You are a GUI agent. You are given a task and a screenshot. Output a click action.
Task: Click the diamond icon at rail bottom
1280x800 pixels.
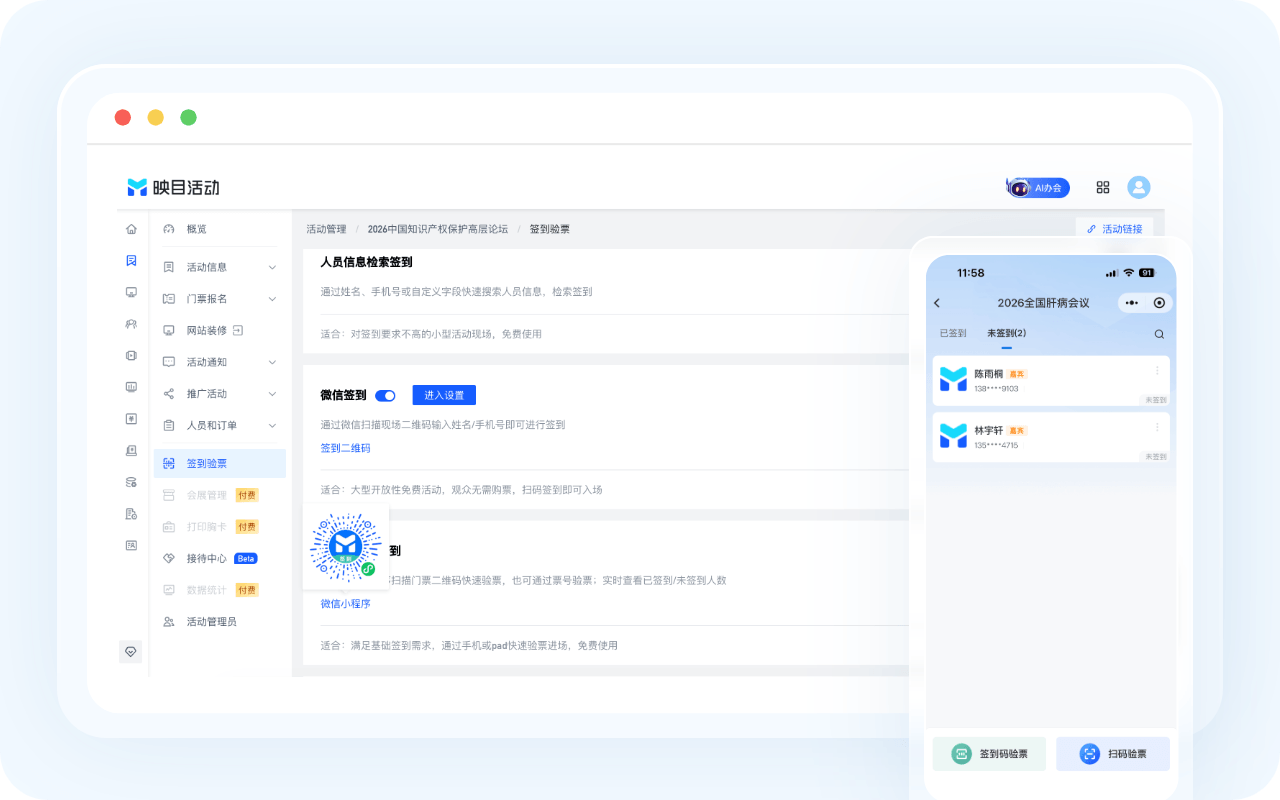130,651
